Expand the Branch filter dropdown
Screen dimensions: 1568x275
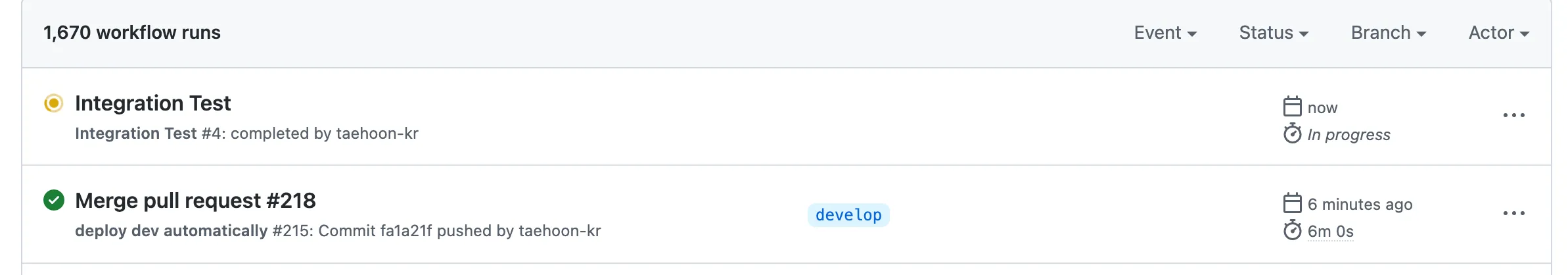[1388, 33]
